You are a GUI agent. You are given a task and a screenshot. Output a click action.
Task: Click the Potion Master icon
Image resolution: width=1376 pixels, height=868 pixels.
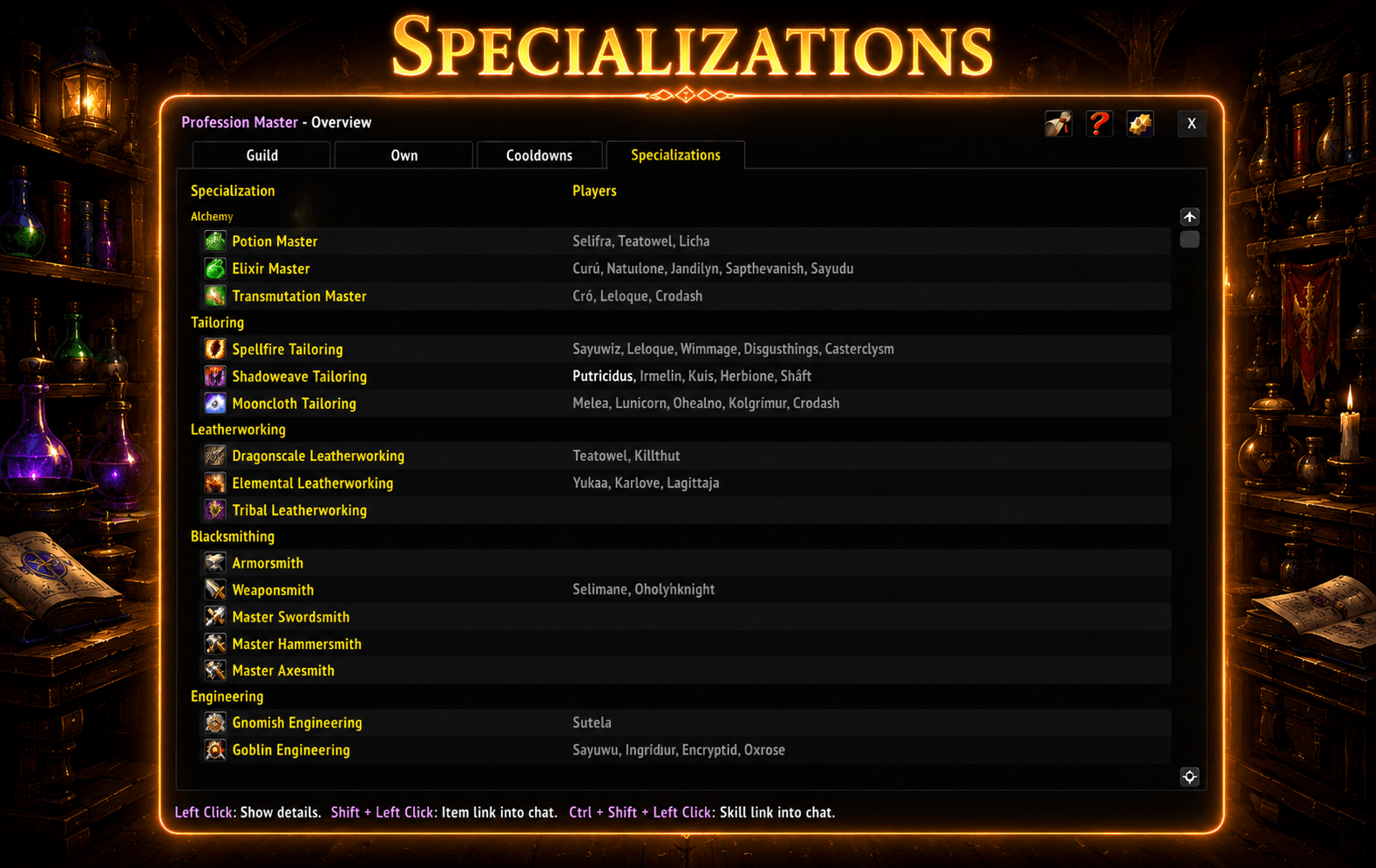pos(214,241)
